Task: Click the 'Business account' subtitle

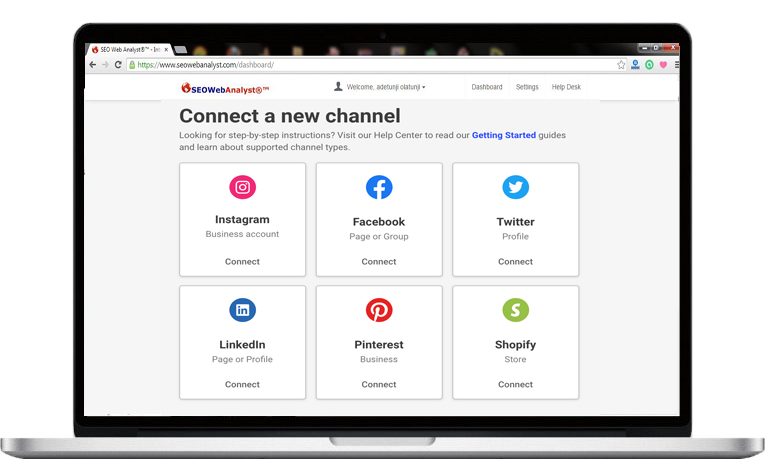Action: 242,234
